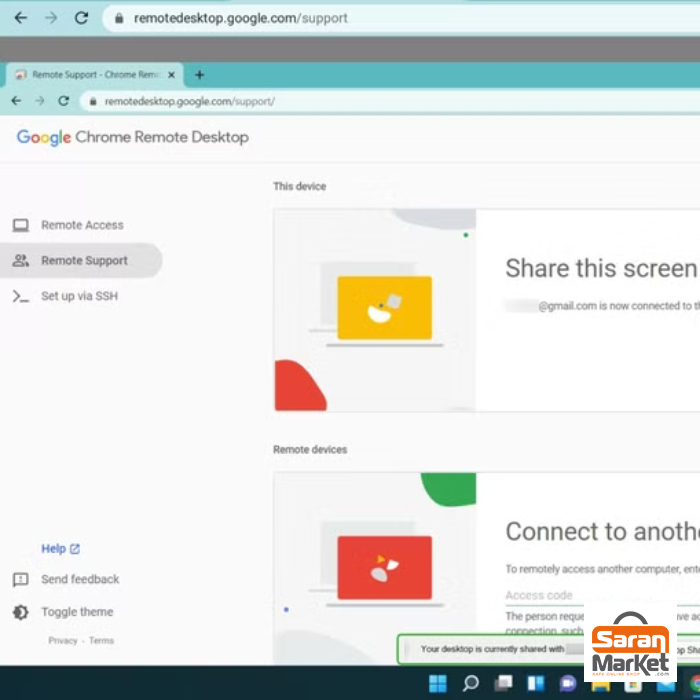Select Remote Support in the sidebar

(84, 261)
